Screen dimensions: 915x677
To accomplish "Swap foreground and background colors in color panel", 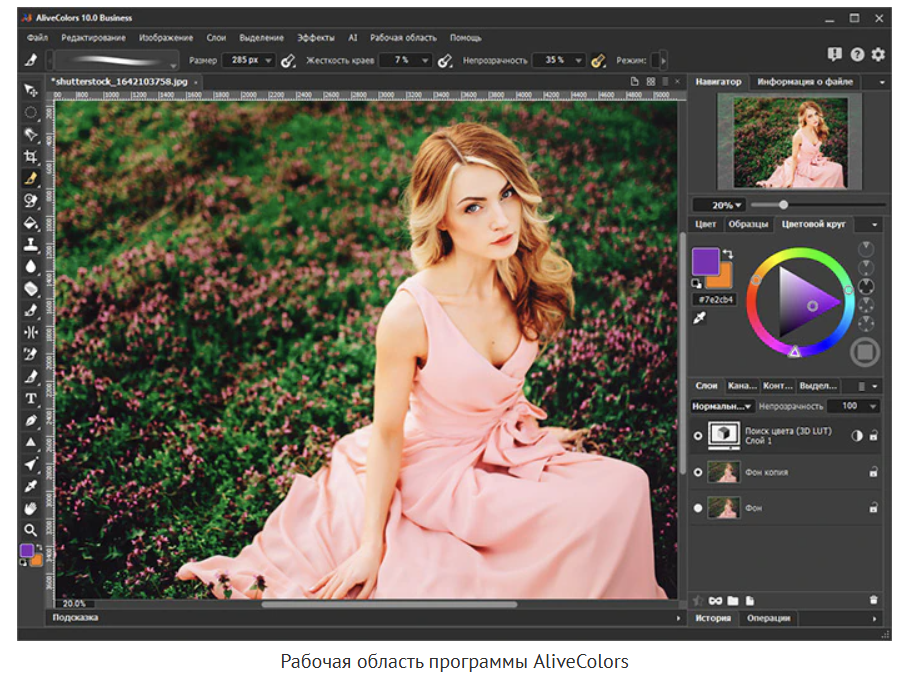I will click(728, 254).
